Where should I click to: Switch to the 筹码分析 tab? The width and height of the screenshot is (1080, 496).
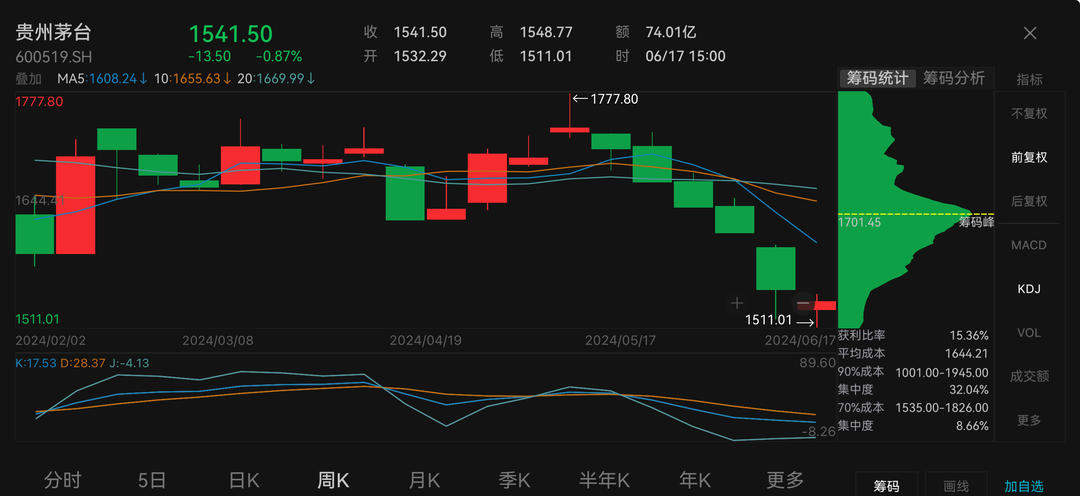tap(953, 78)
